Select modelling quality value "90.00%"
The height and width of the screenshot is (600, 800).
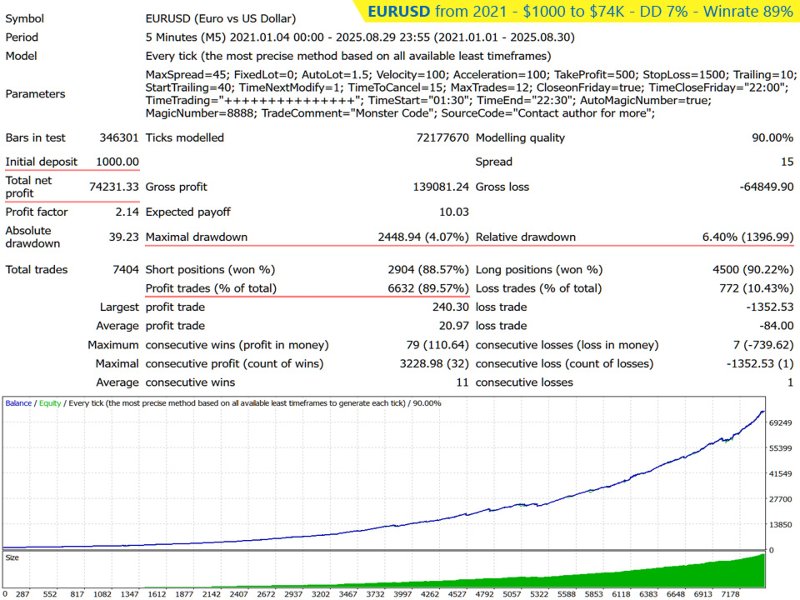point(772,138)
